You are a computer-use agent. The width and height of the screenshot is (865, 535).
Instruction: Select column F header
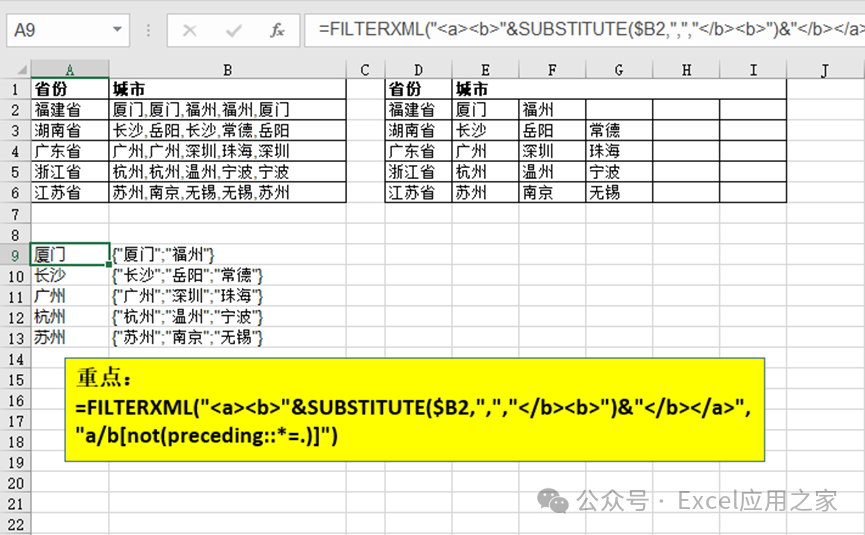tap(552, 70)
